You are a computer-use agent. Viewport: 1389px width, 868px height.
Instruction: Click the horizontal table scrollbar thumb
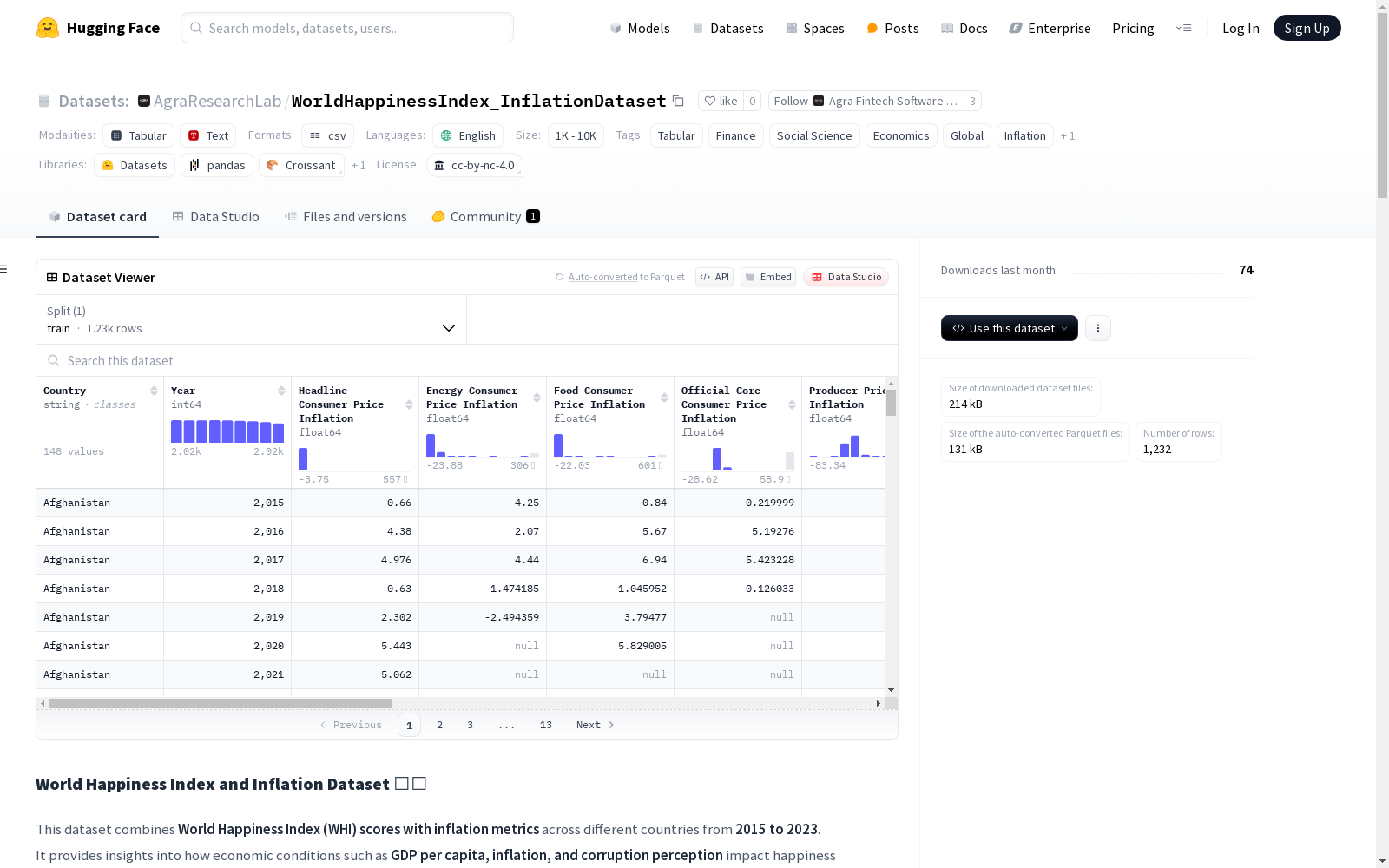(x=221, y=703)
